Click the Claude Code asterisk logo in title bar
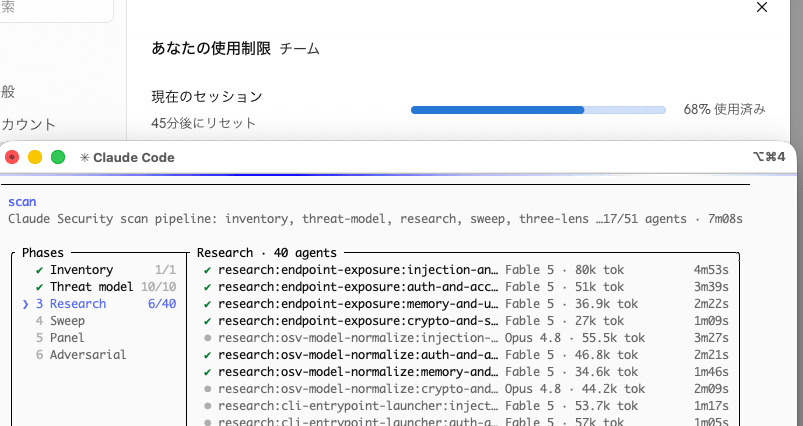Viewport: 803px width, 426px height. coord(84,158)
